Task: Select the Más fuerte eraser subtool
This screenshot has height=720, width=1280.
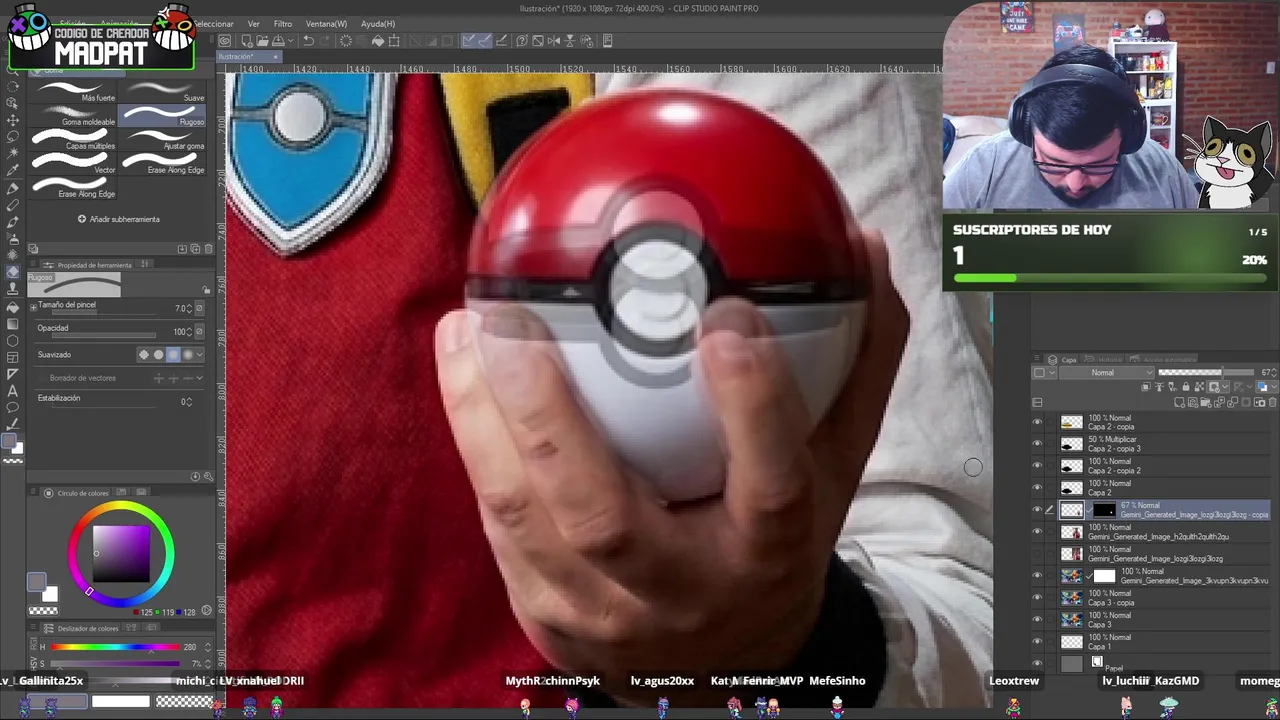Action: (x=73, y=91)
